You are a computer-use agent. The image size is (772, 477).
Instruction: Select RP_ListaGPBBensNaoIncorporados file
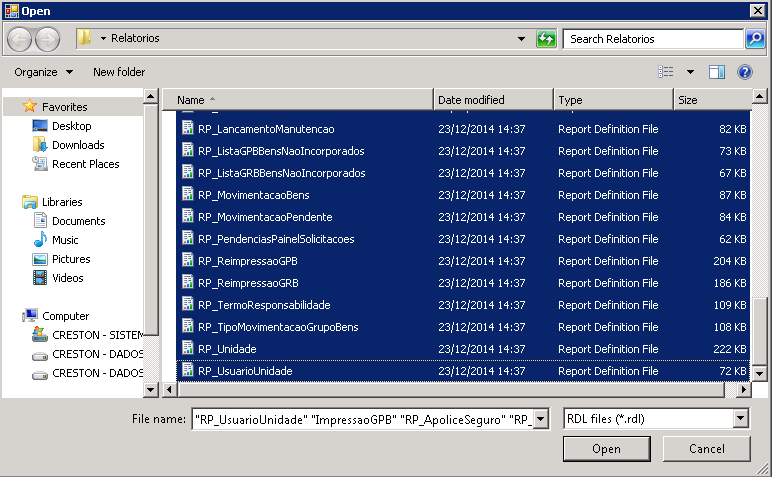(x=281, y=151)
